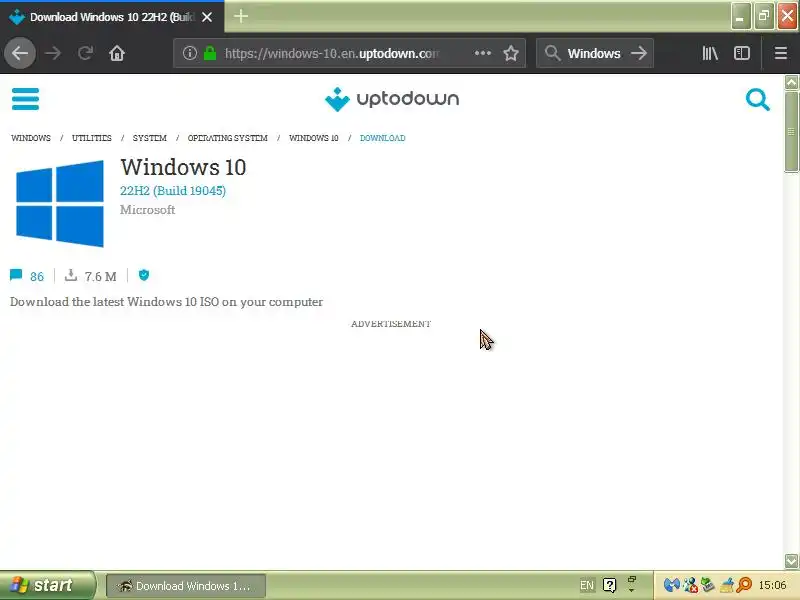Reload the current page
800x600 pixels.
pyautogui.click(x=85, y=53)
